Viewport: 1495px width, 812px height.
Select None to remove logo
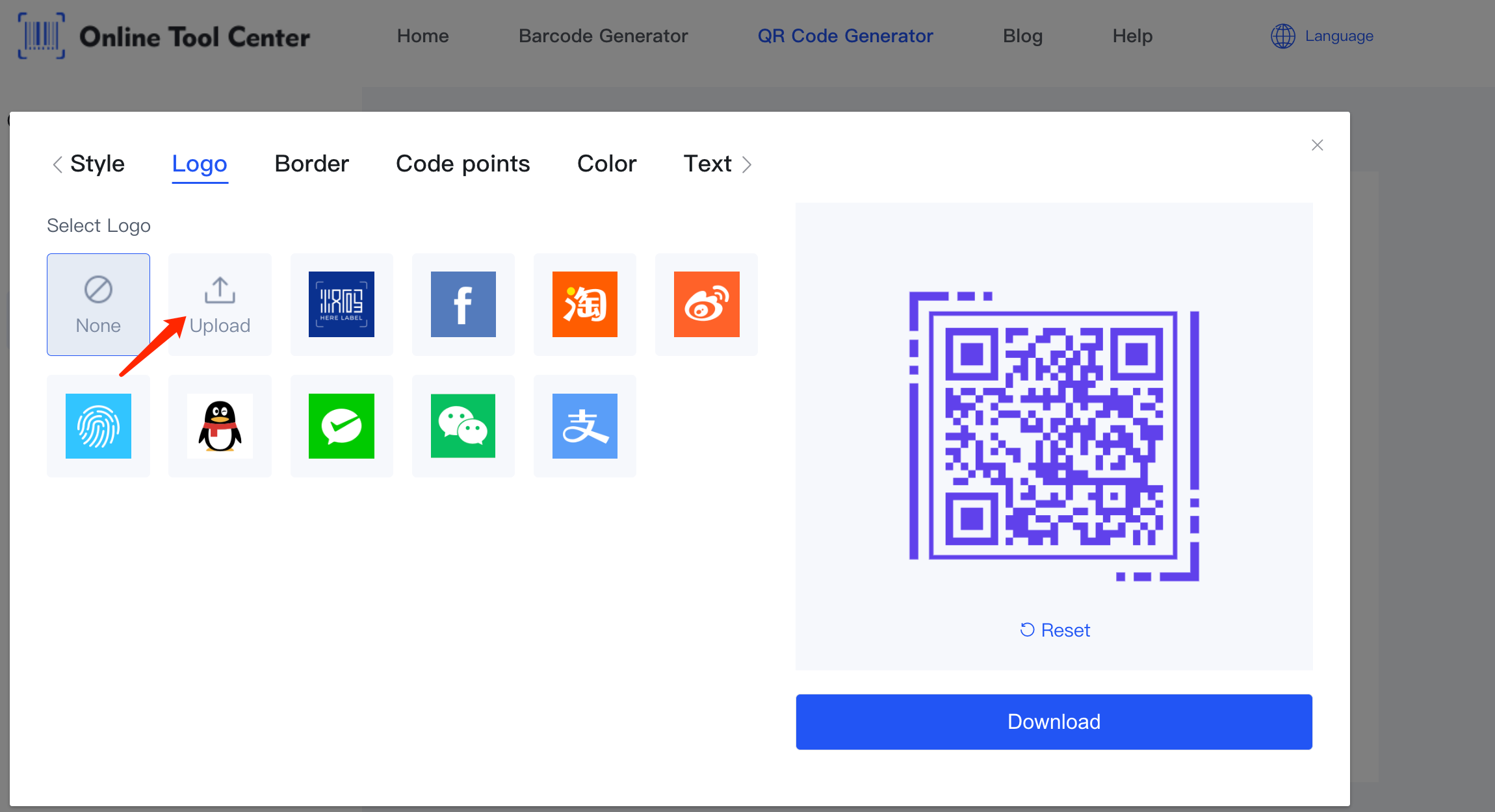coord(98,302)
